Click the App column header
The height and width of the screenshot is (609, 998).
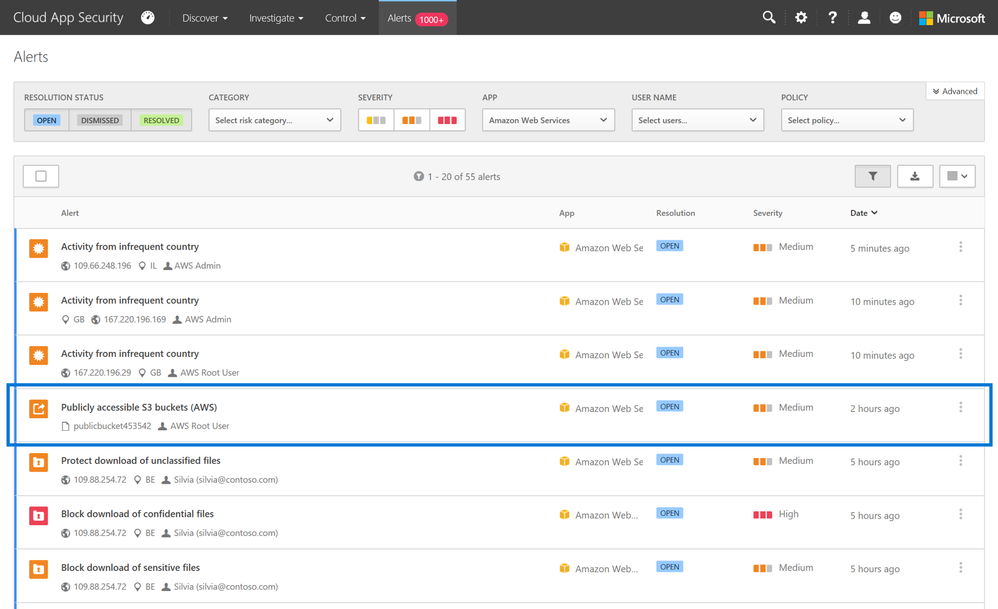point(566,213)
